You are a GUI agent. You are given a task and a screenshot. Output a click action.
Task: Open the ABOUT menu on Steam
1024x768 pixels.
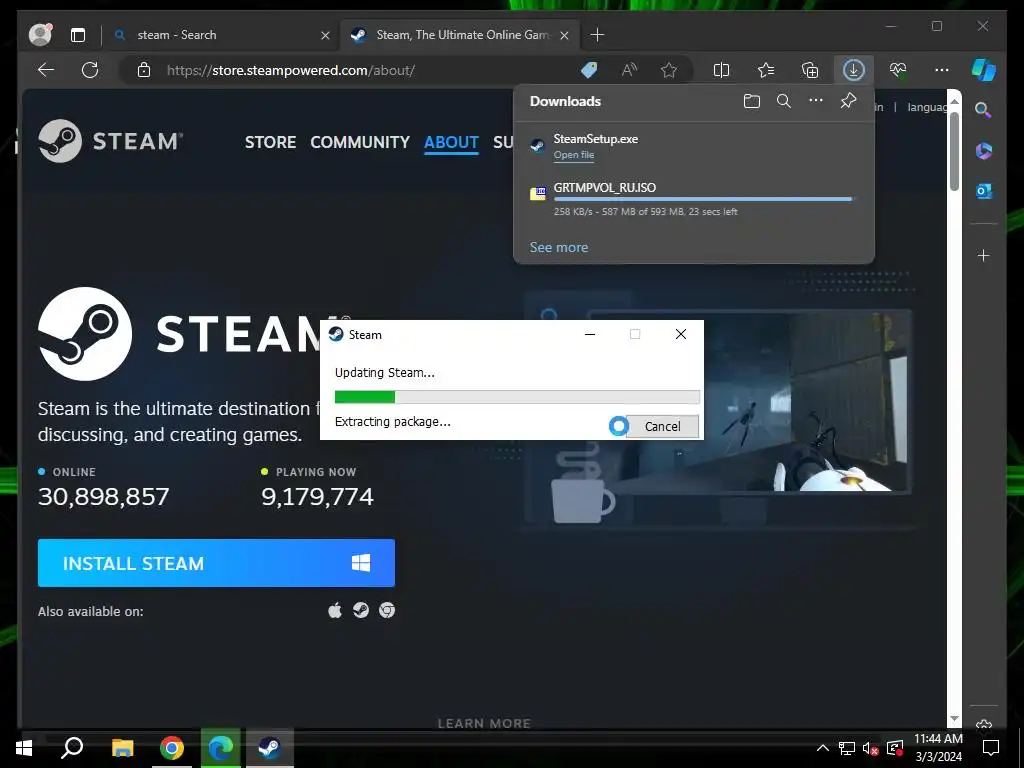coord(451,142)
